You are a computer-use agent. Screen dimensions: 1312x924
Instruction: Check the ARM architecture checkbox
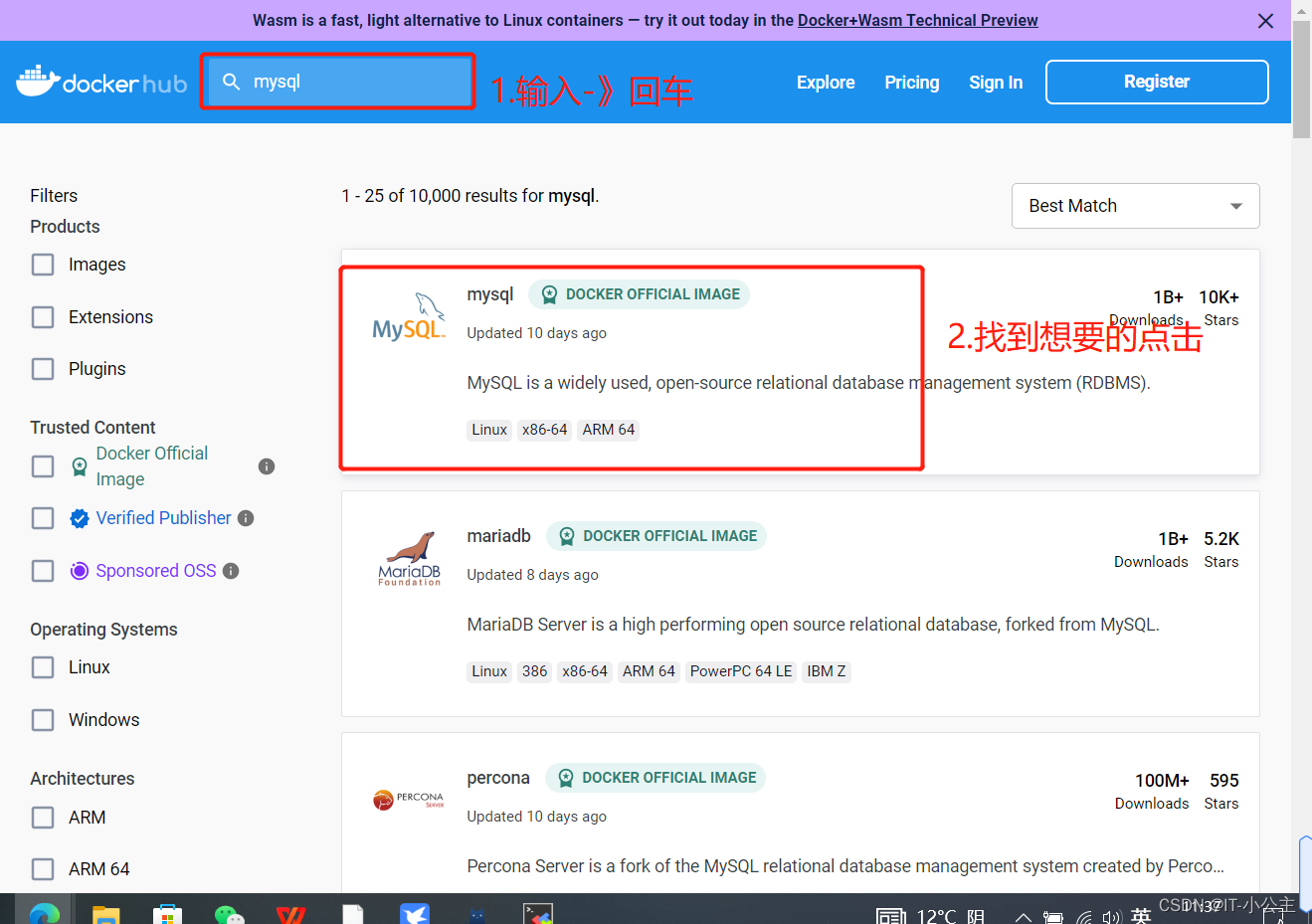43,818
